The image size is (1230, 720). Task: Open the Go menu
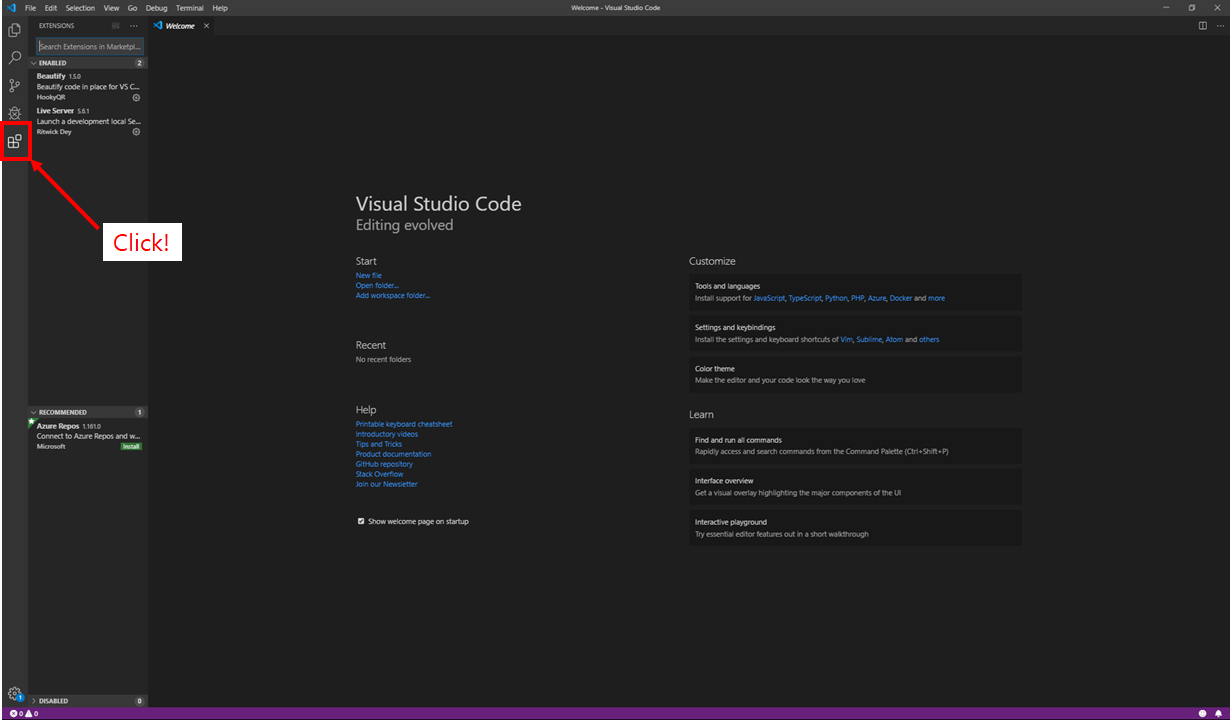[x=133, y=8]
